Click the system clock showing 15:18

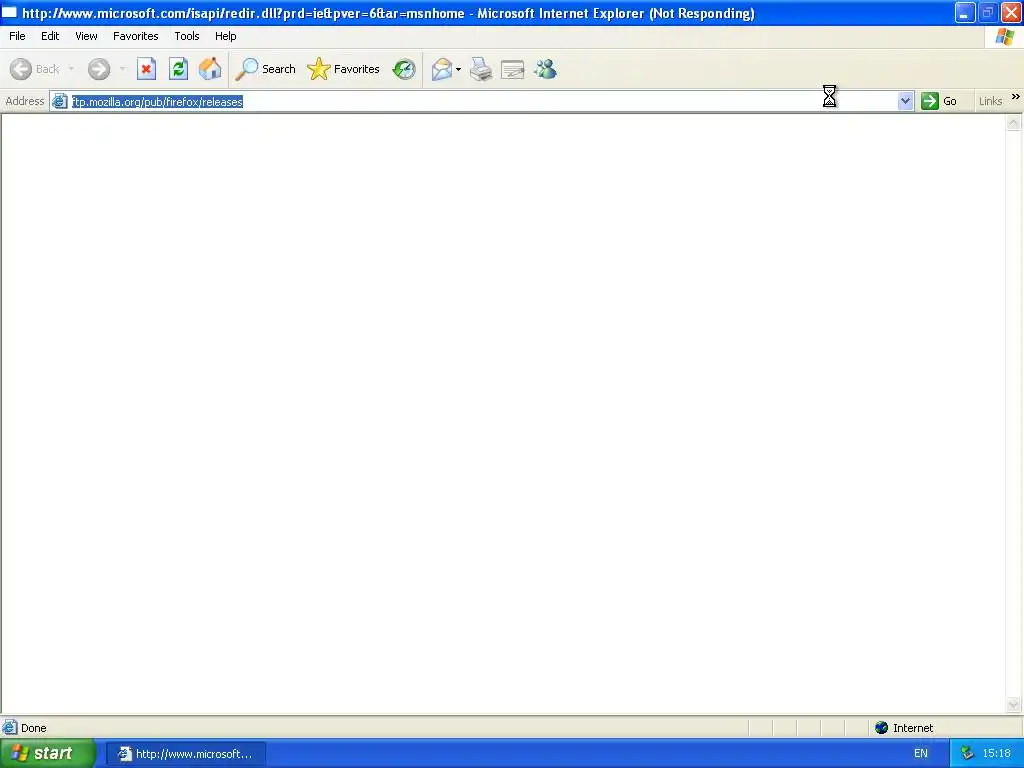(997, 754)
